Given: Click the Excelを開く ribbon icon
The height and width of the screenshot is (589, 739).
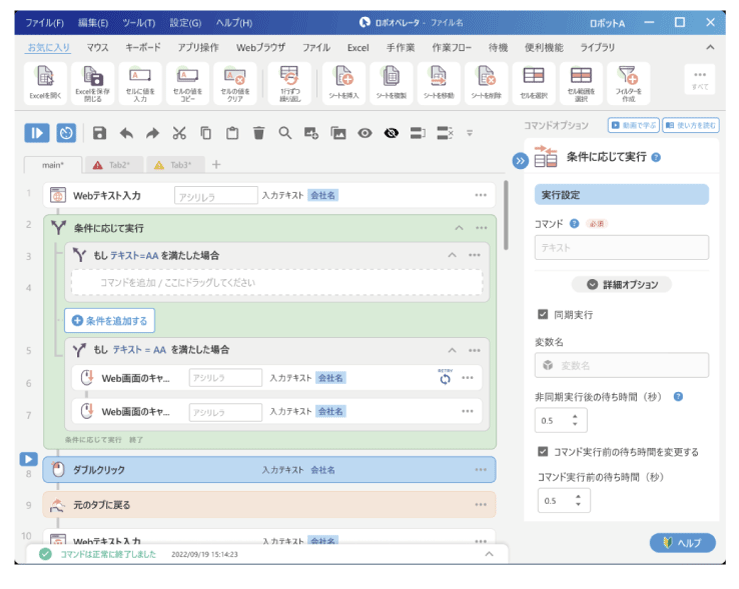Looking at the screenshot, I should coord(45,83).
